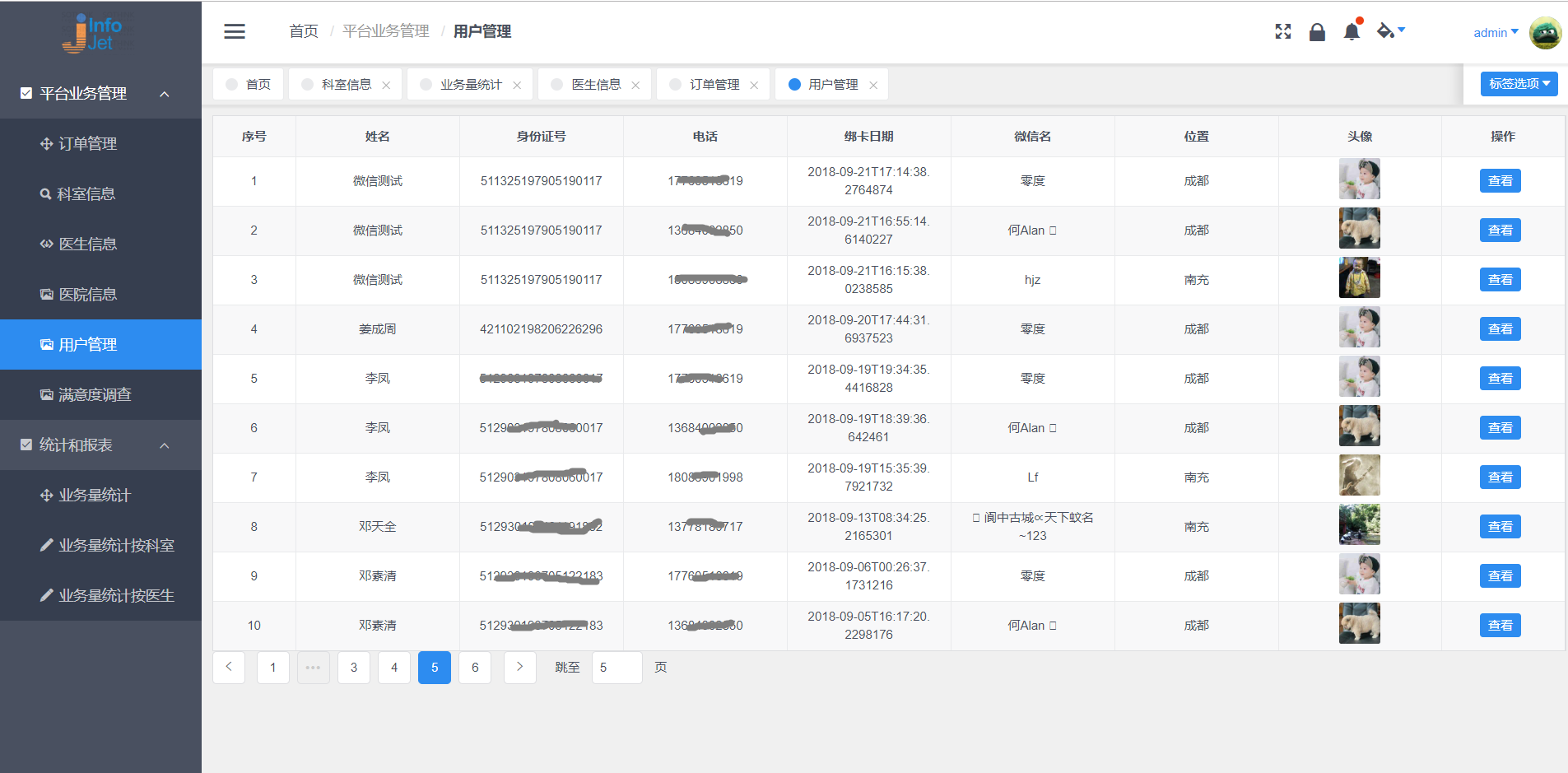
Task: Close the 订单管理 tab
Action: click(x=754, y=86)
